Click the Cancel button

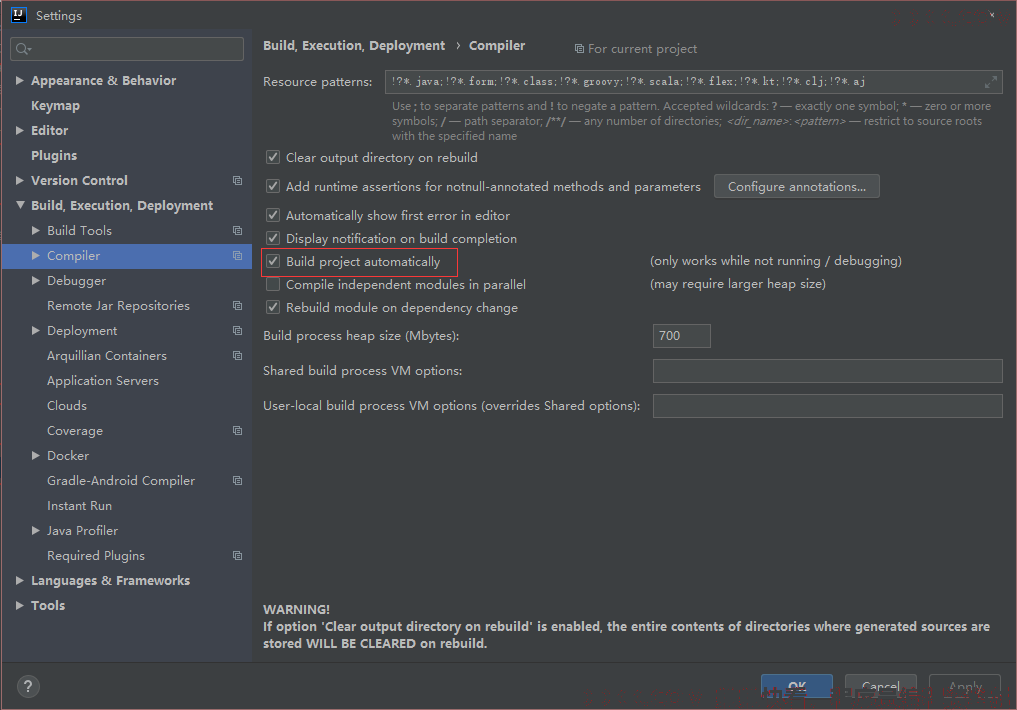coord(881,686)
